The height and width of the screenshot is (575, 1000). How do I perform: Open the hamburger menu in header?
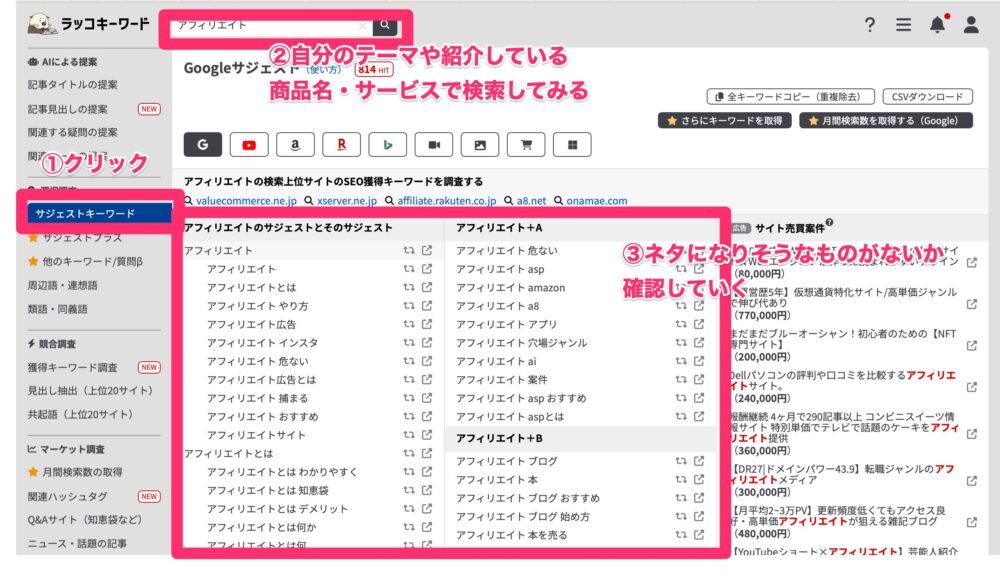point(903,25)
